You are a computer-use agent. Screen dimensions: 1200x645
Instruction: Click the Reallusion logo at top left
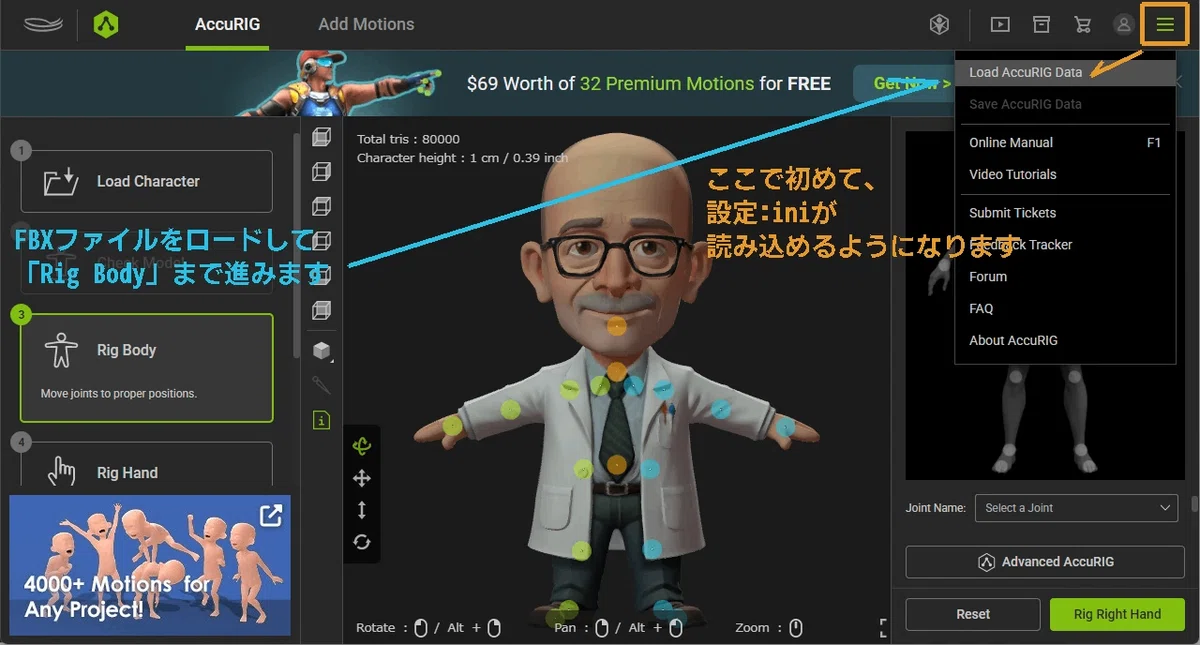click(x=43, y=24)
